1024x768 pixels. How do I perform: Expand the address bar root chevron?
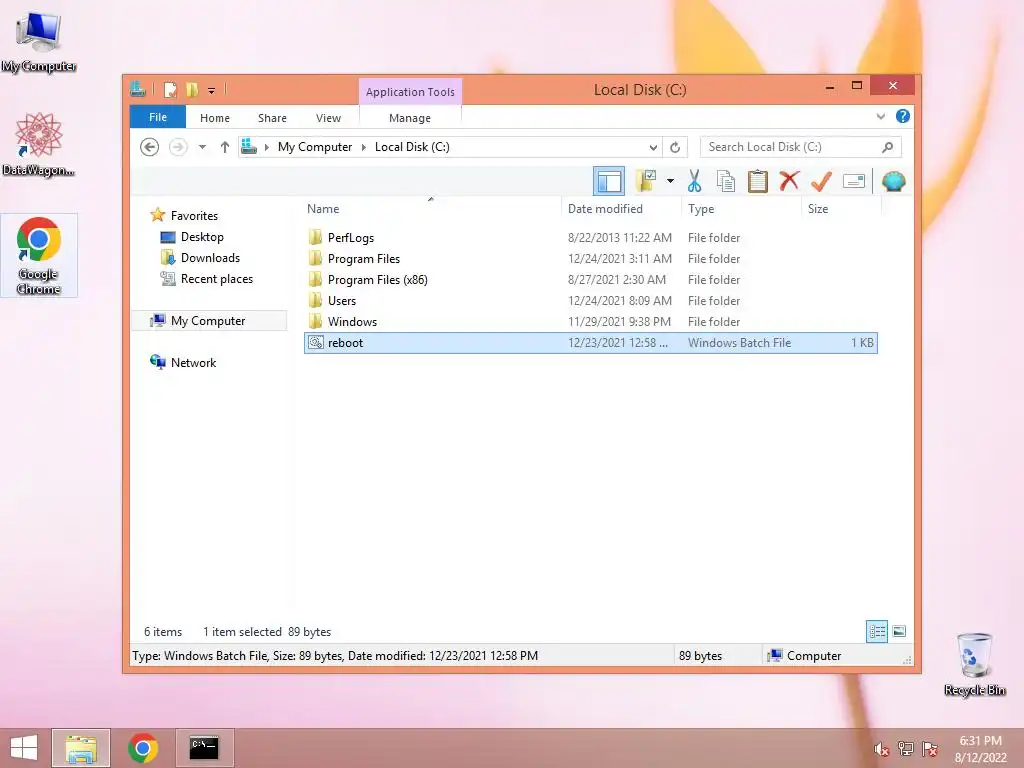[x=266, y=147]
